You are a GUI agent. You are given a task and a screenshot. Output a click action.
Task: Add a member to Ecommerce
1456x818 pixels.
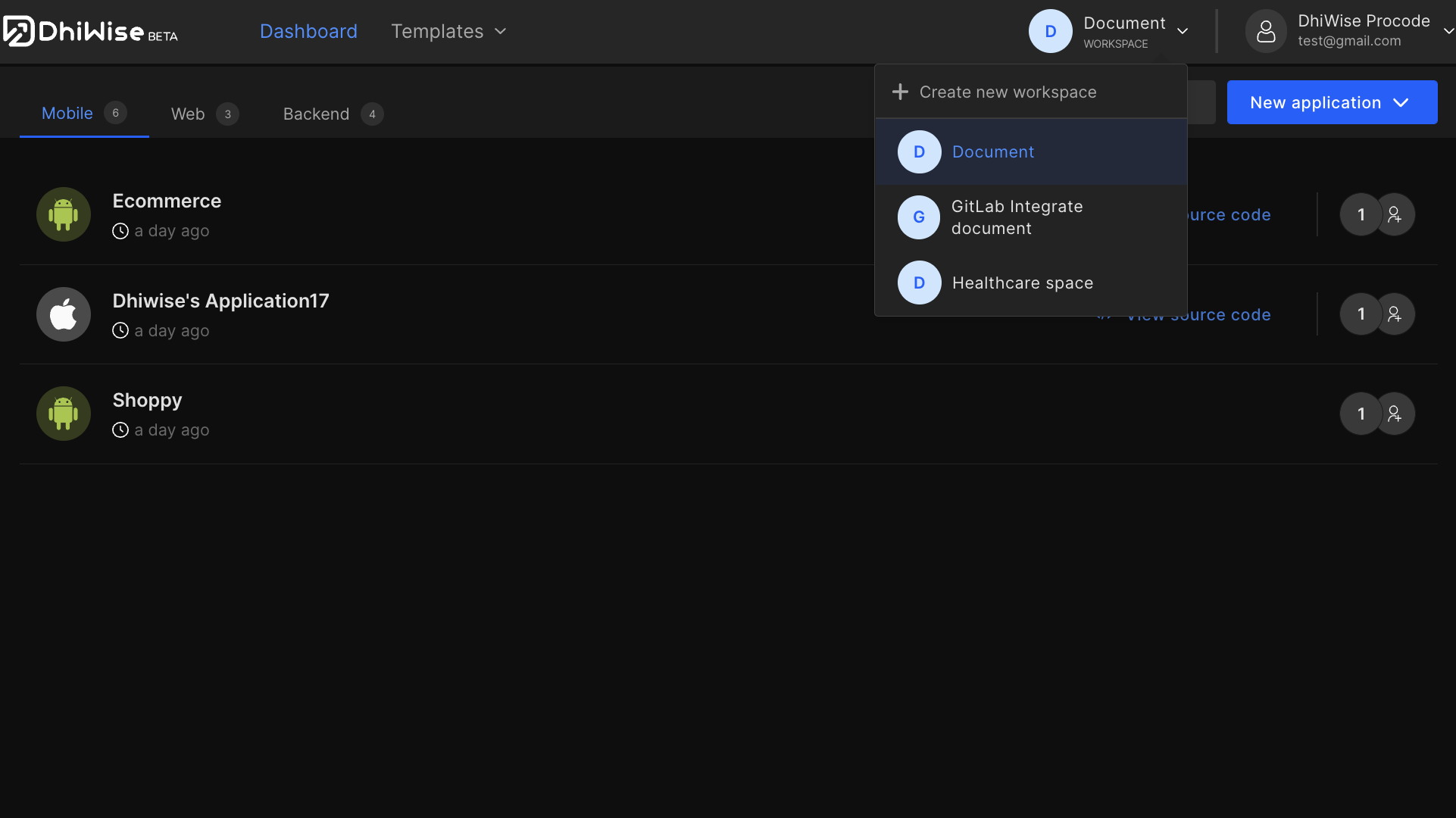pyautogui.click(x=1395, y=214)
